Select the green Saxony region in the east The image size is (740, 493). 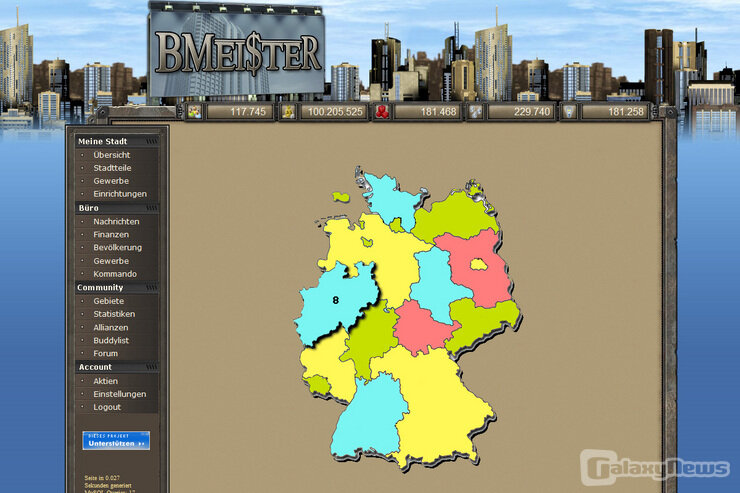(x=486, y=323)
